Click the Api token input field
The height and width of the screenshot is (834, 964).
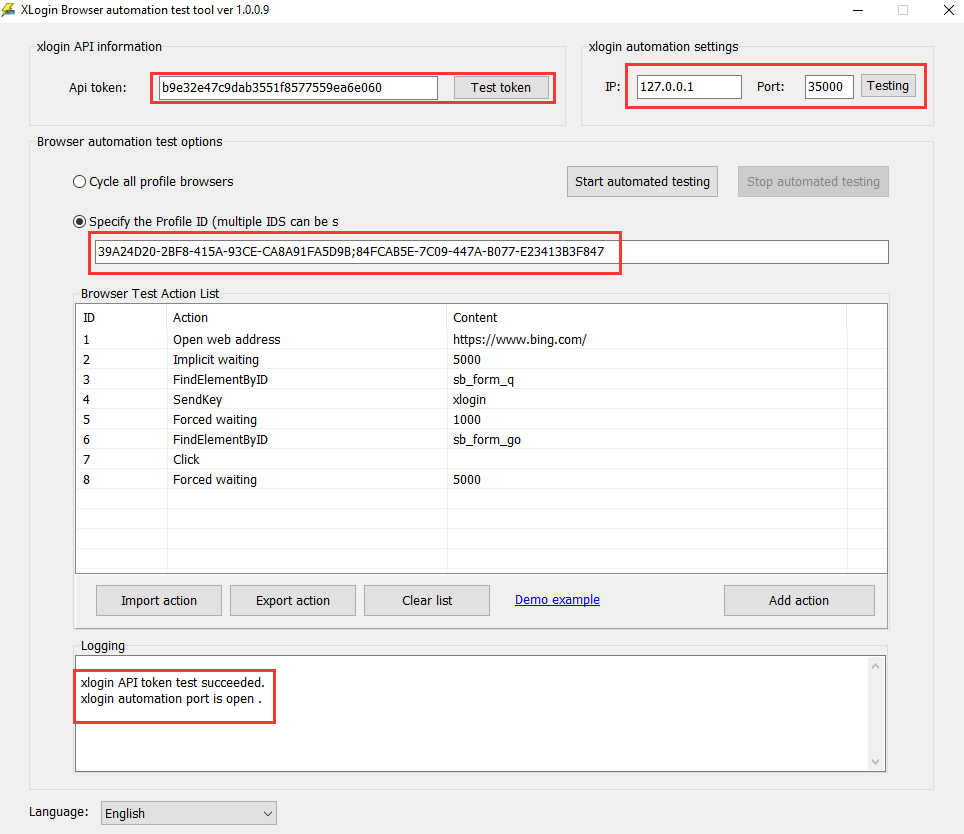click(x=298, y=88)
